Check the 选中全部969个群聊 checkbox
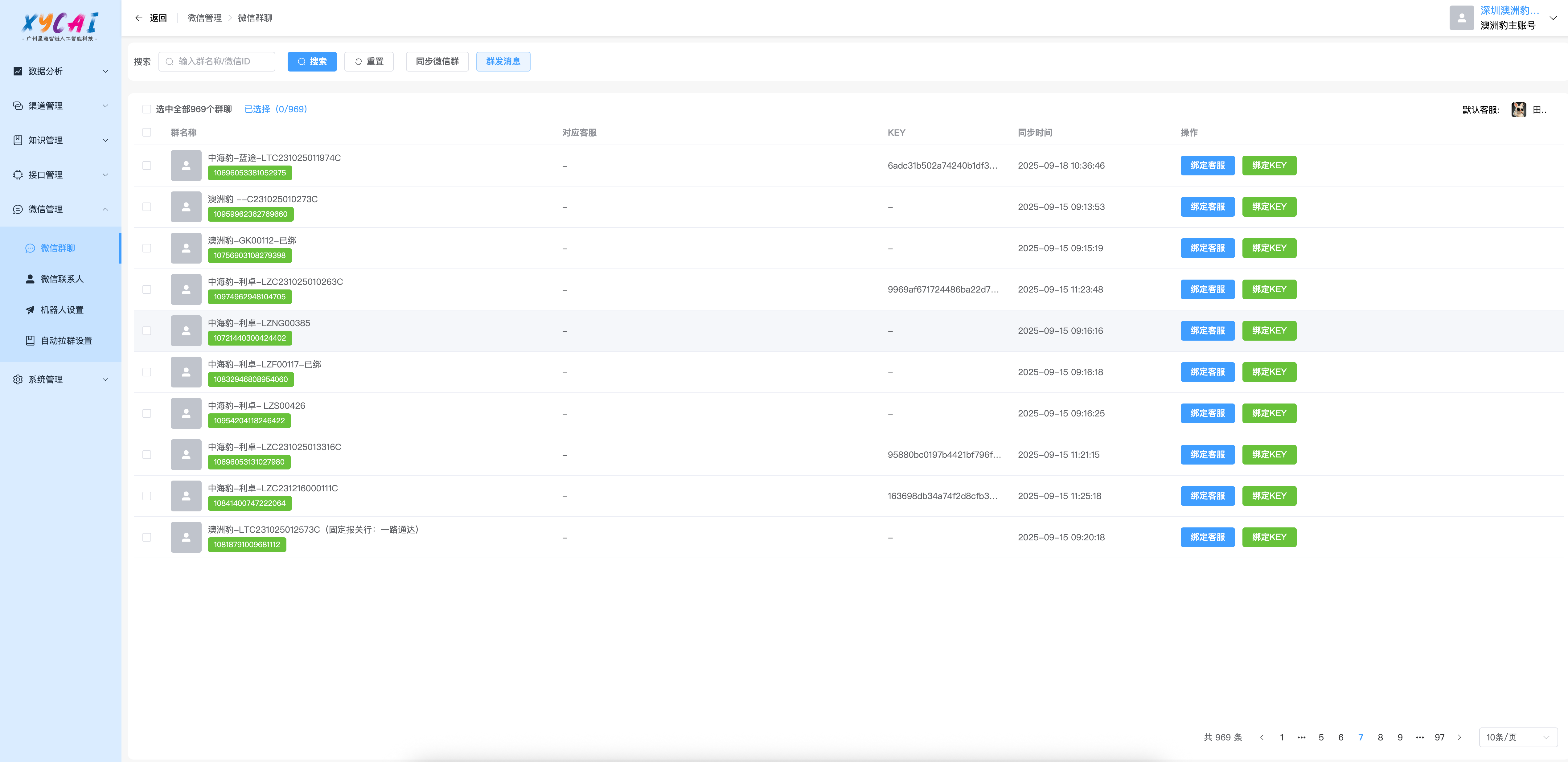1568x762 pixels. [x=147, y=109]
